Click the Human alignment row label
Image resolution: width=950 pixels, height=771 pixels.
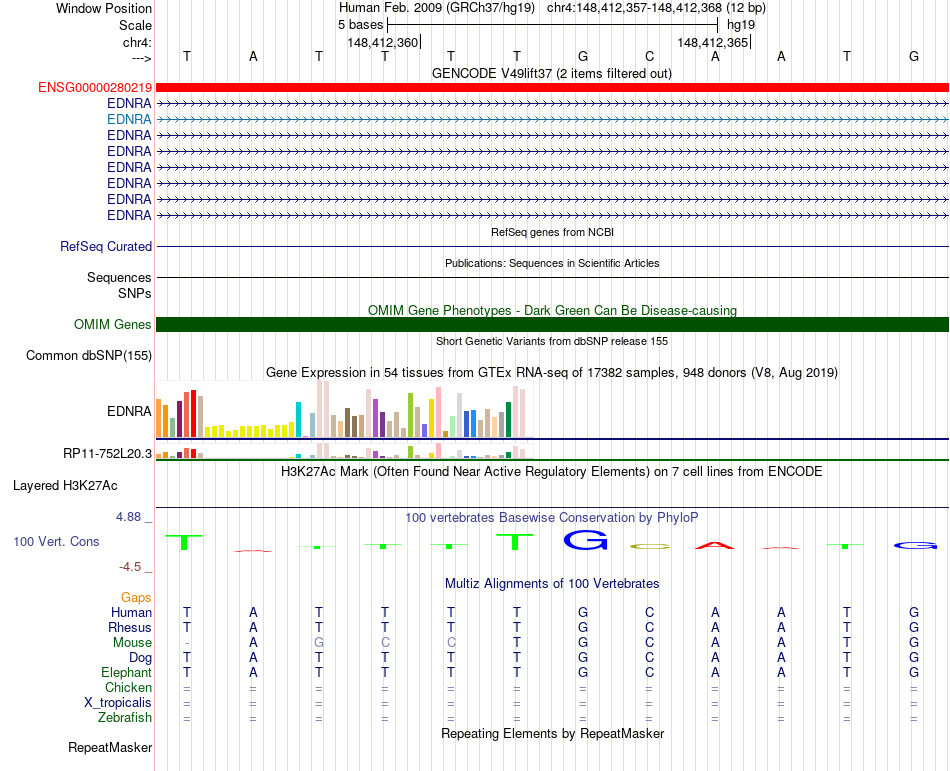(131, 613)
